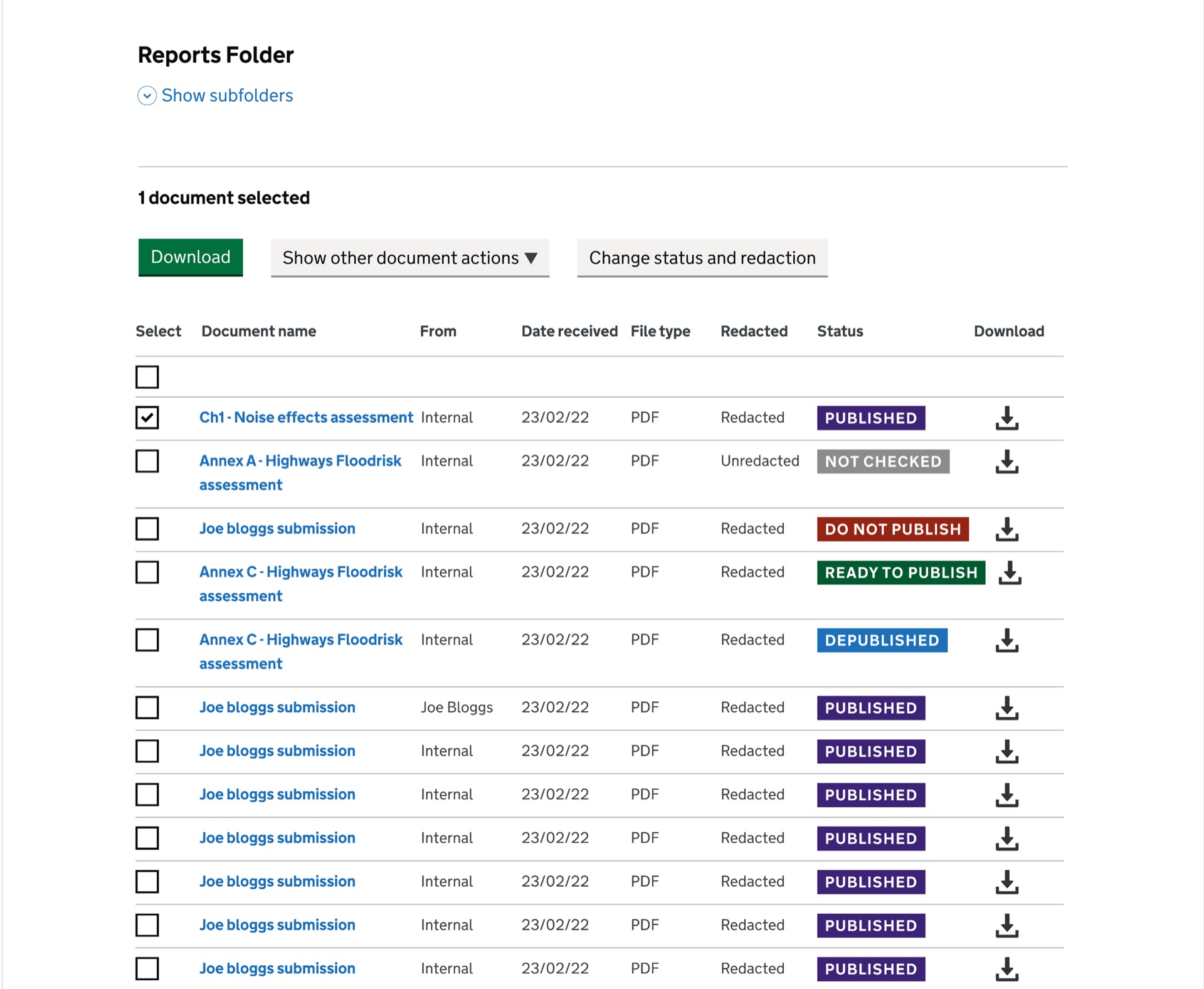The width and height of the screenshot is (1204, 989).
Task: Click download icon in the DEPUBLISHED row
Action: pos(1006,640)
